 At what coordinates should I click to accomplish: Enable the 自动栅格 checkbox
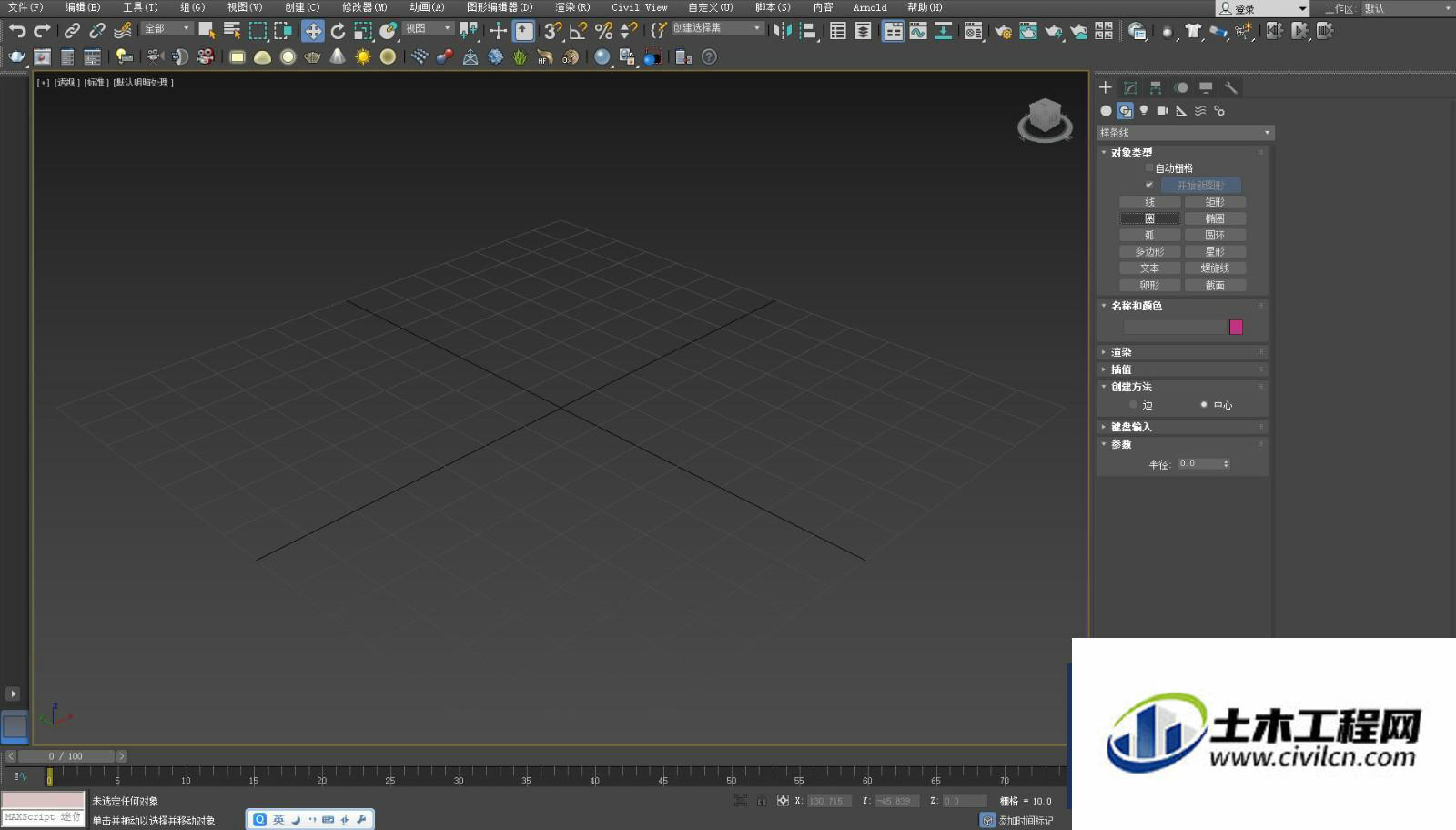[1148, 168]
